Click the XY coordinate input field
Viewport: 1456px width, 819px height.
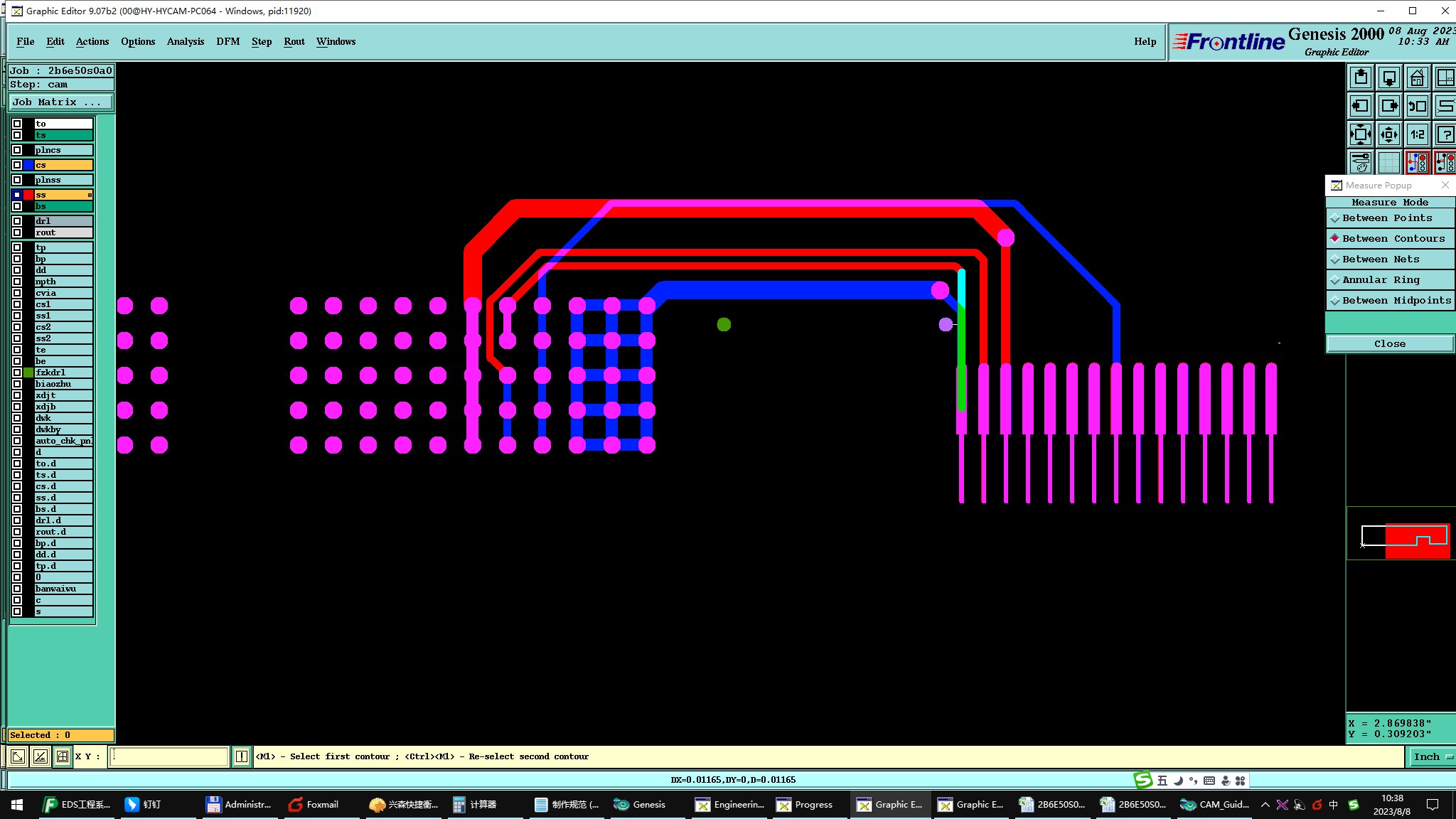coord(169,756)
